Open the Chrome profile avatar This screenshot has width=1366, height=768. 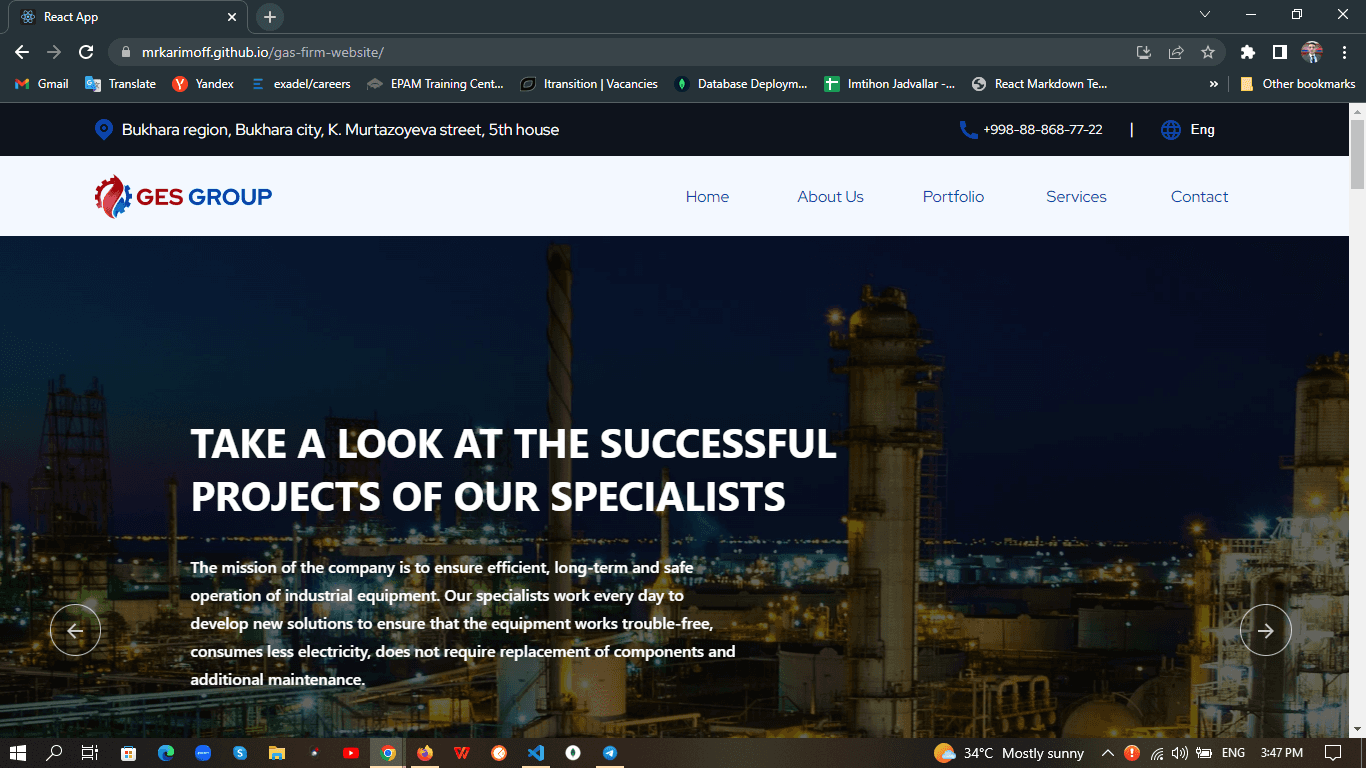click(x=1312, y=51)
